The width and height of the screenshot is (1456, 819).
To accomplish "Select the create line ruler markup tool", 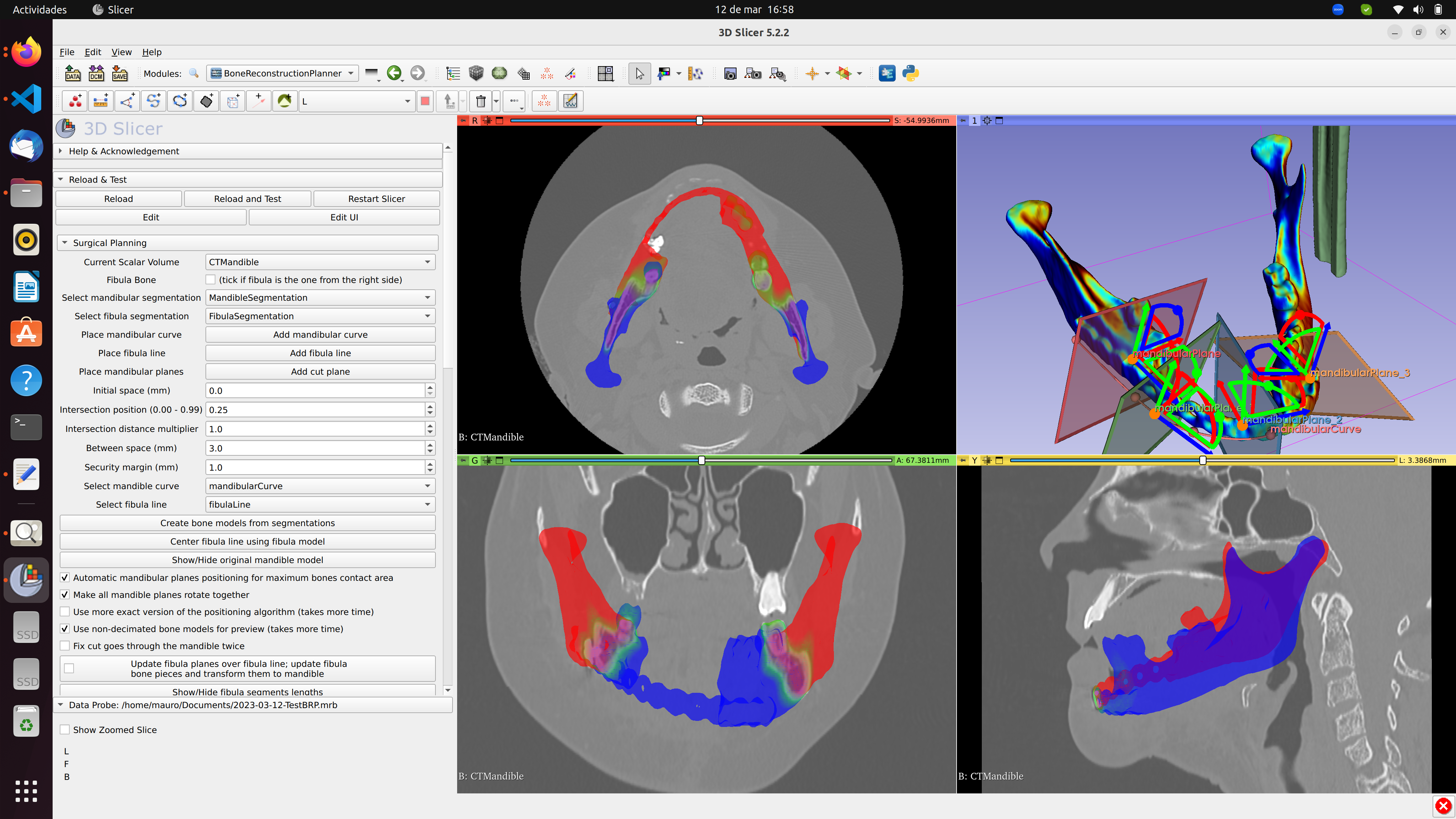I will coord(101,101).
